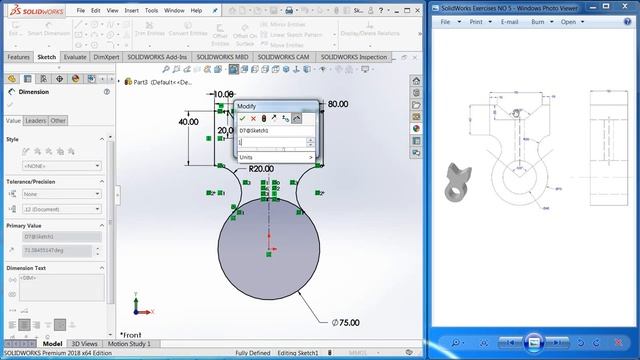Collapse the Tolerance/Precision section
Image resolution: width=640 pixels, height=360 pixels.
point(102,182)
